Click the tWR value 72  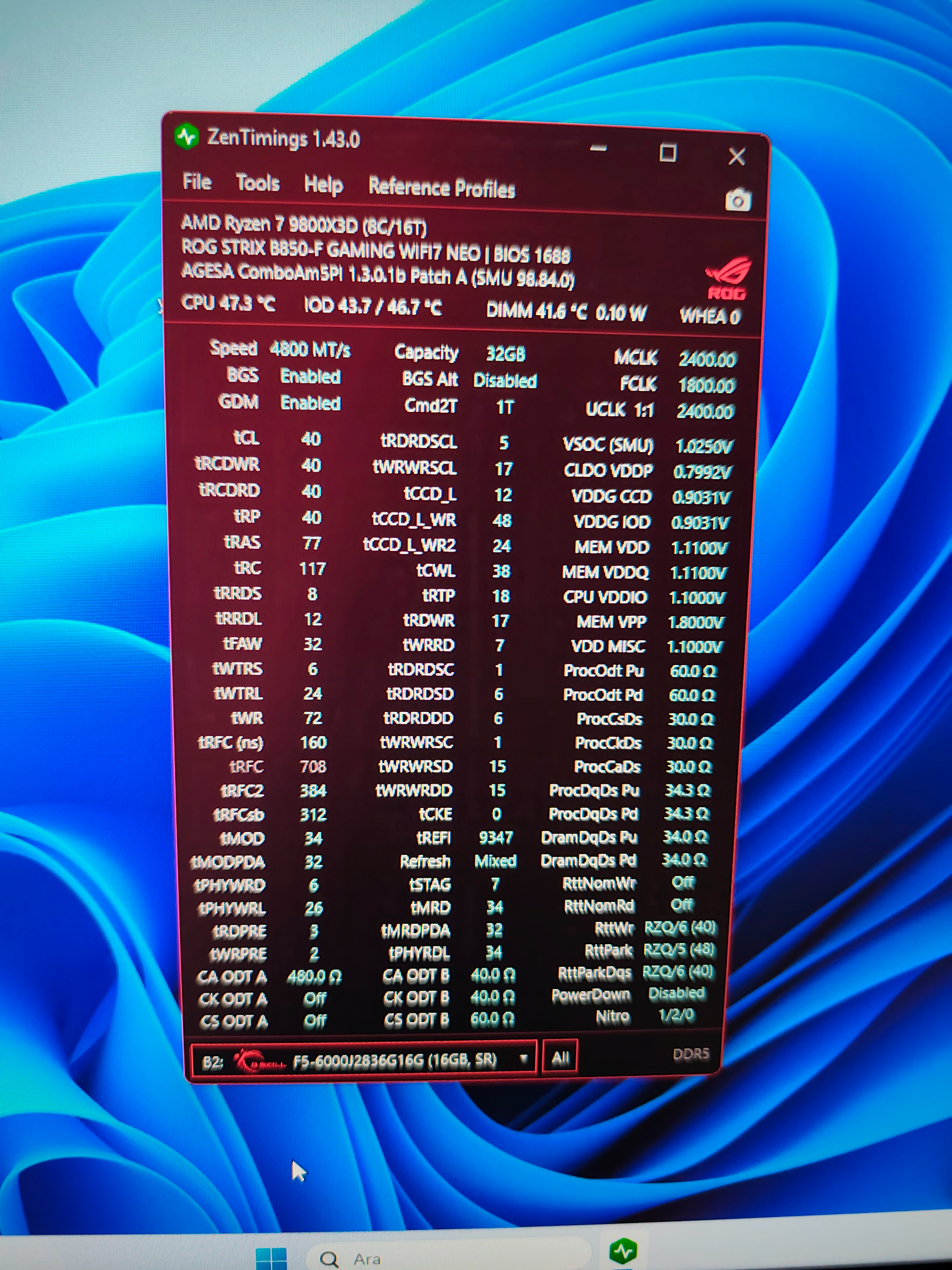[x=313, y=718]
